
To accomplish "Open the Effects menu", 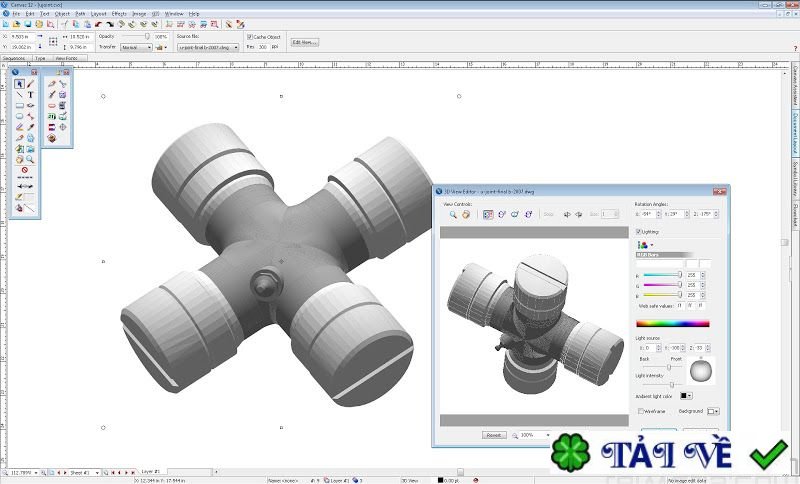I will pyautogui.click(x=119, y=14).
